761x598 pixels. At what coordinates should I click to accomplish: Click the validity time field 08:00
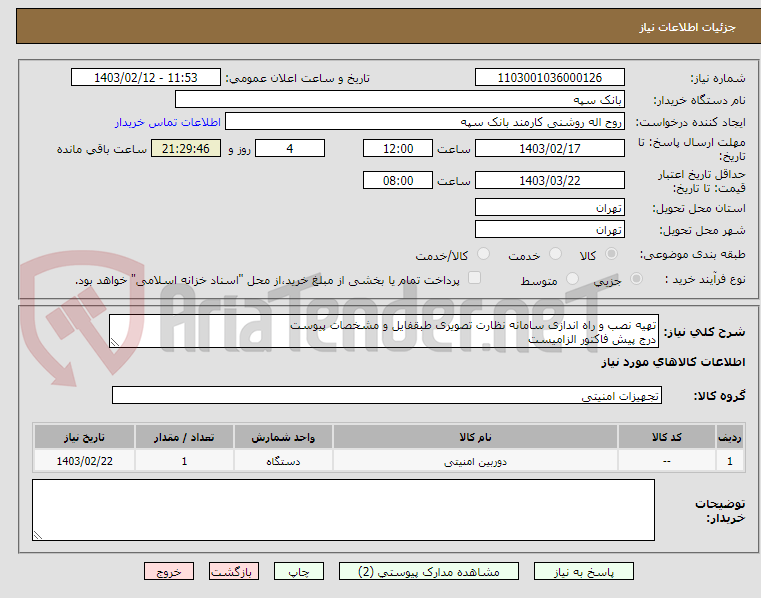pyautogui.click(x=397, y=180)
